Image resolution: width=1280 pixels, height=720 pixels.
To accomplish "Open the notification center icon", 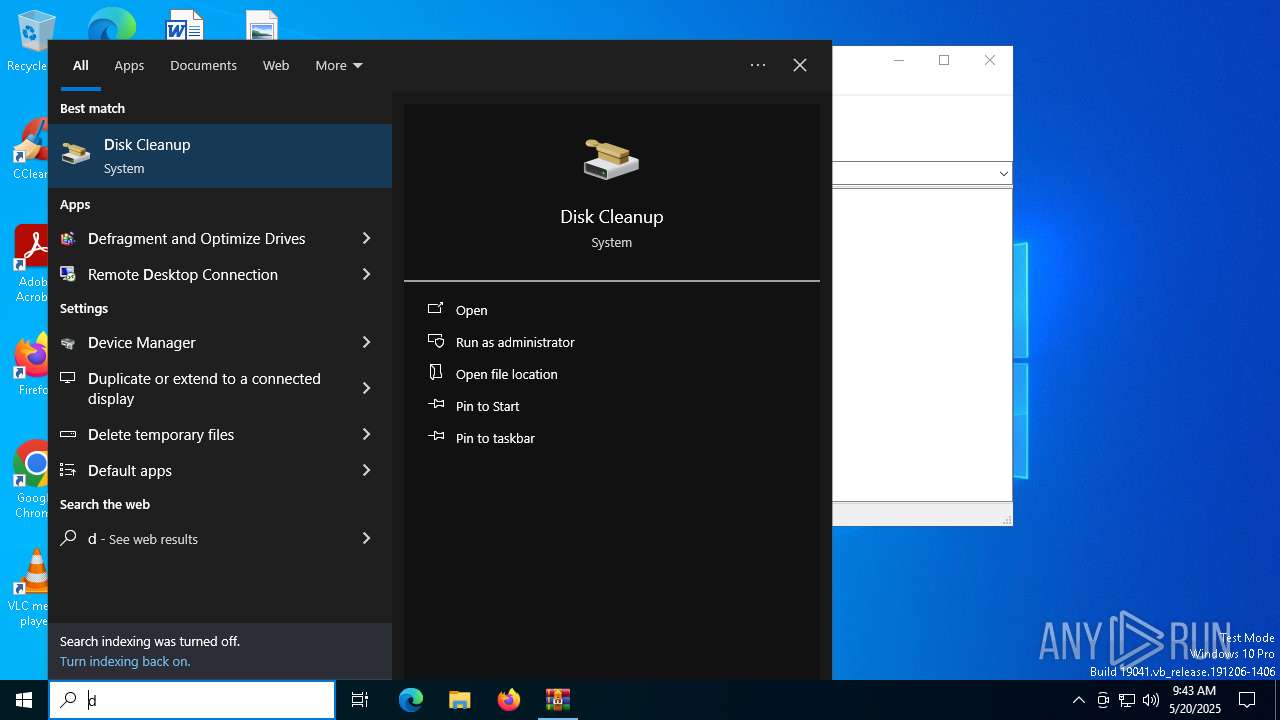I will tap(1247, 700).
